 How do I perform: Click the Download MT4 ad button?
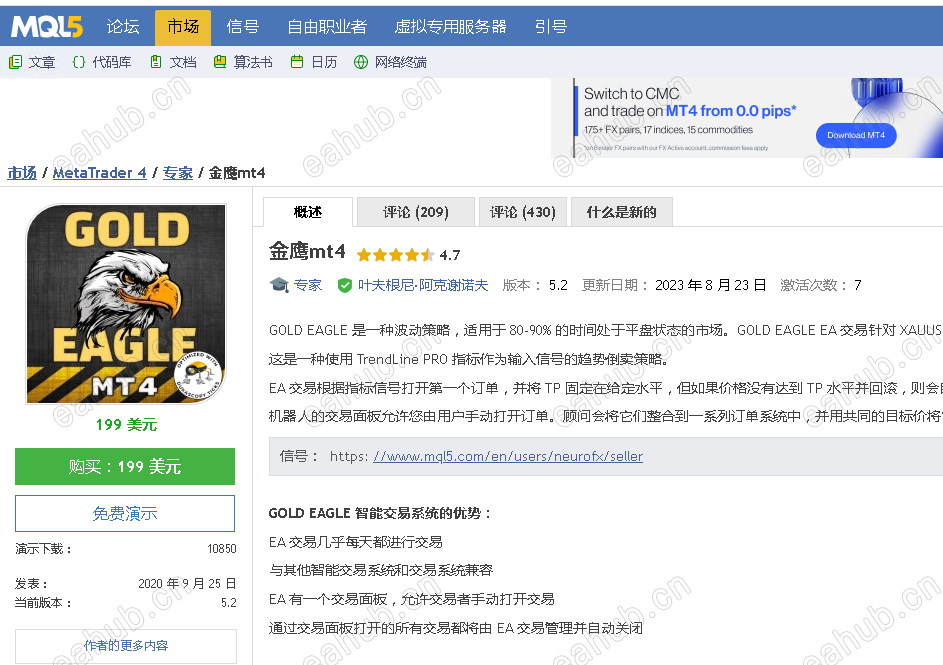pyautogui.click(x=856, y=135)
